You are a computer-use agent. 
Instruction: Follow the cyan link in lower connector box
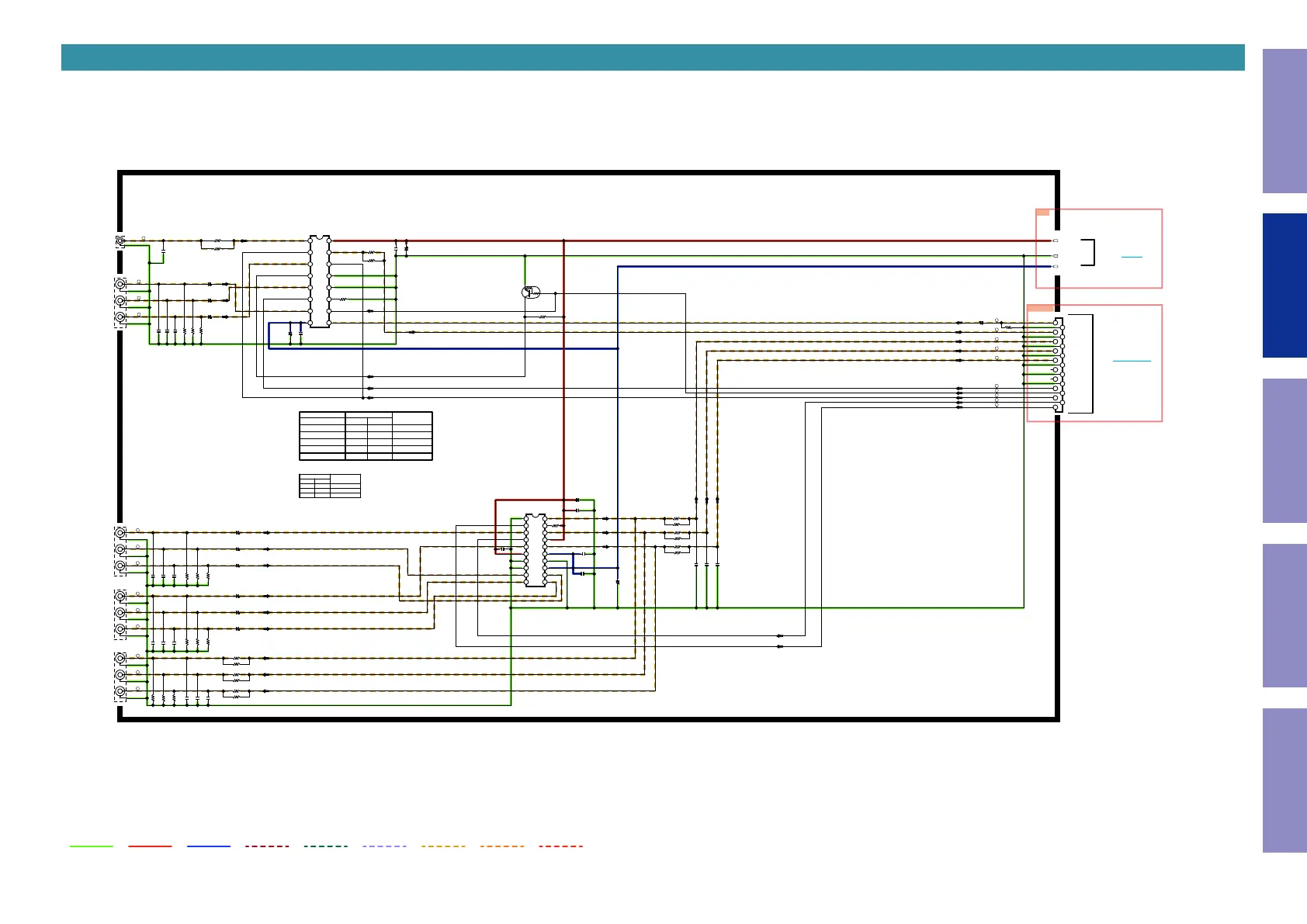coord(1132,362)
